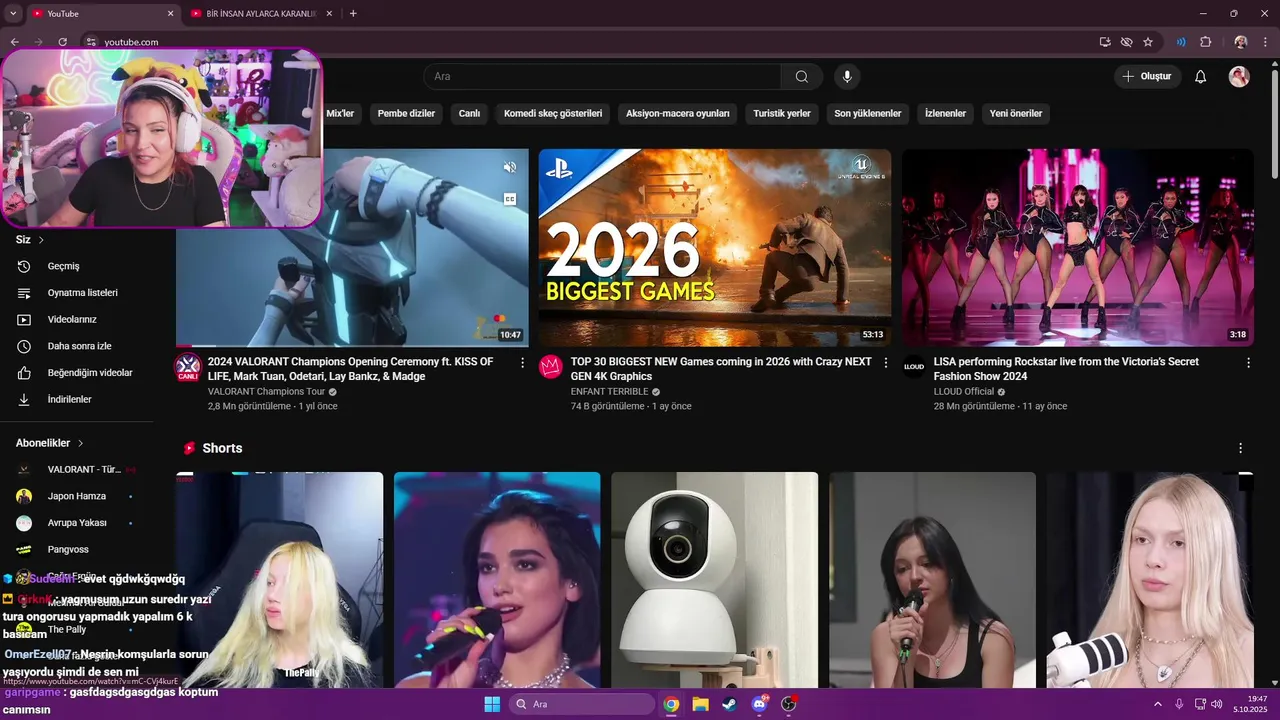1280x720 pixels.
Task: Go back with browser back arrow
Action: pos(14,42)
